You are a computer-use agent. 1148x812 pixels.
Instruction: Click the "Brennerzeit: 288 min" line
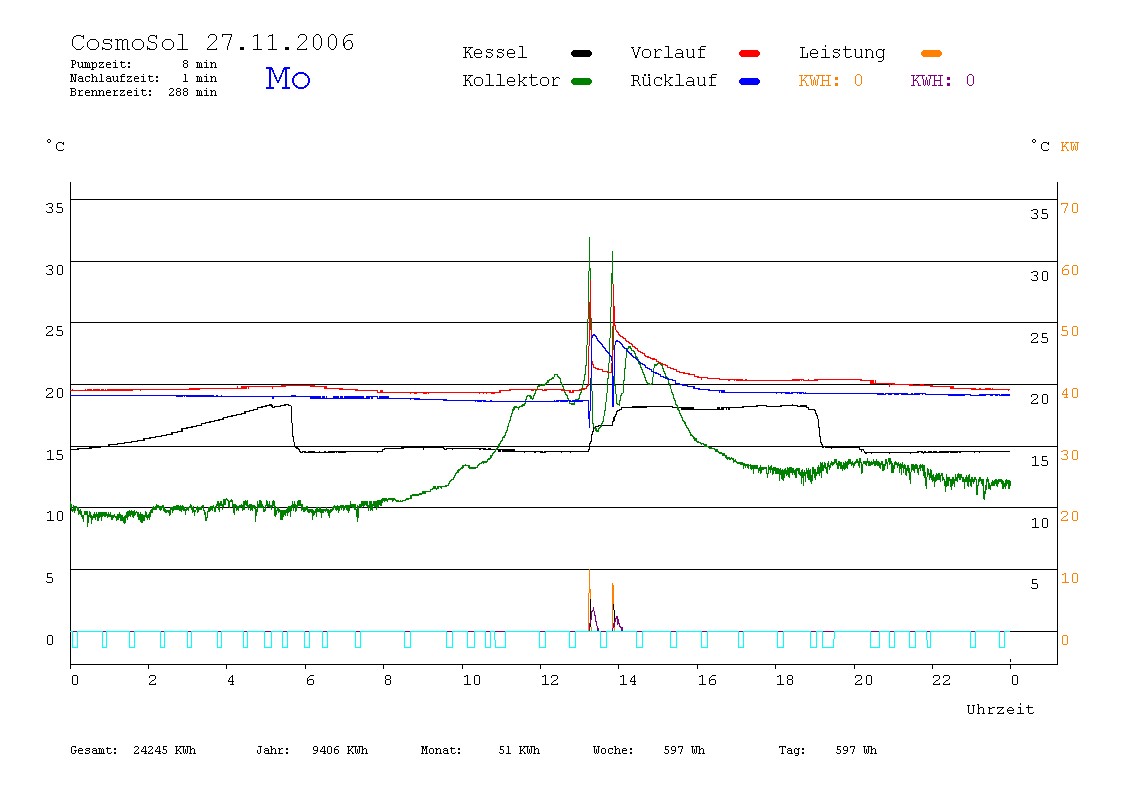(x=144, y=92)
